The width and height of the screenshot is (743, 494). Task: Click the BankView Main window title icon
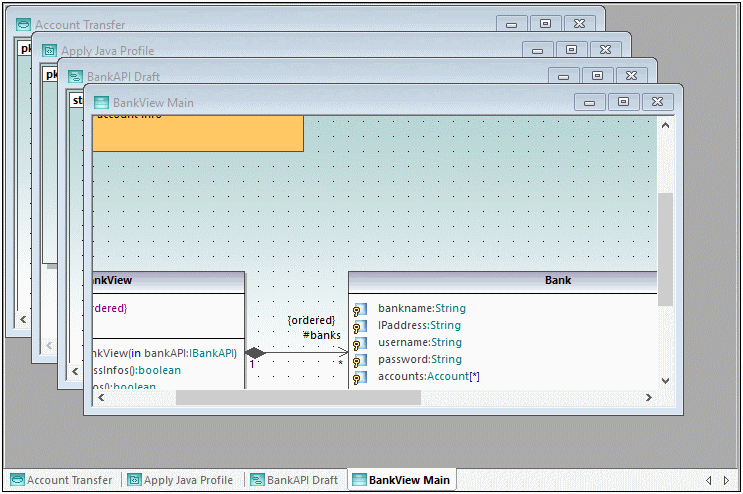point(101,102)
